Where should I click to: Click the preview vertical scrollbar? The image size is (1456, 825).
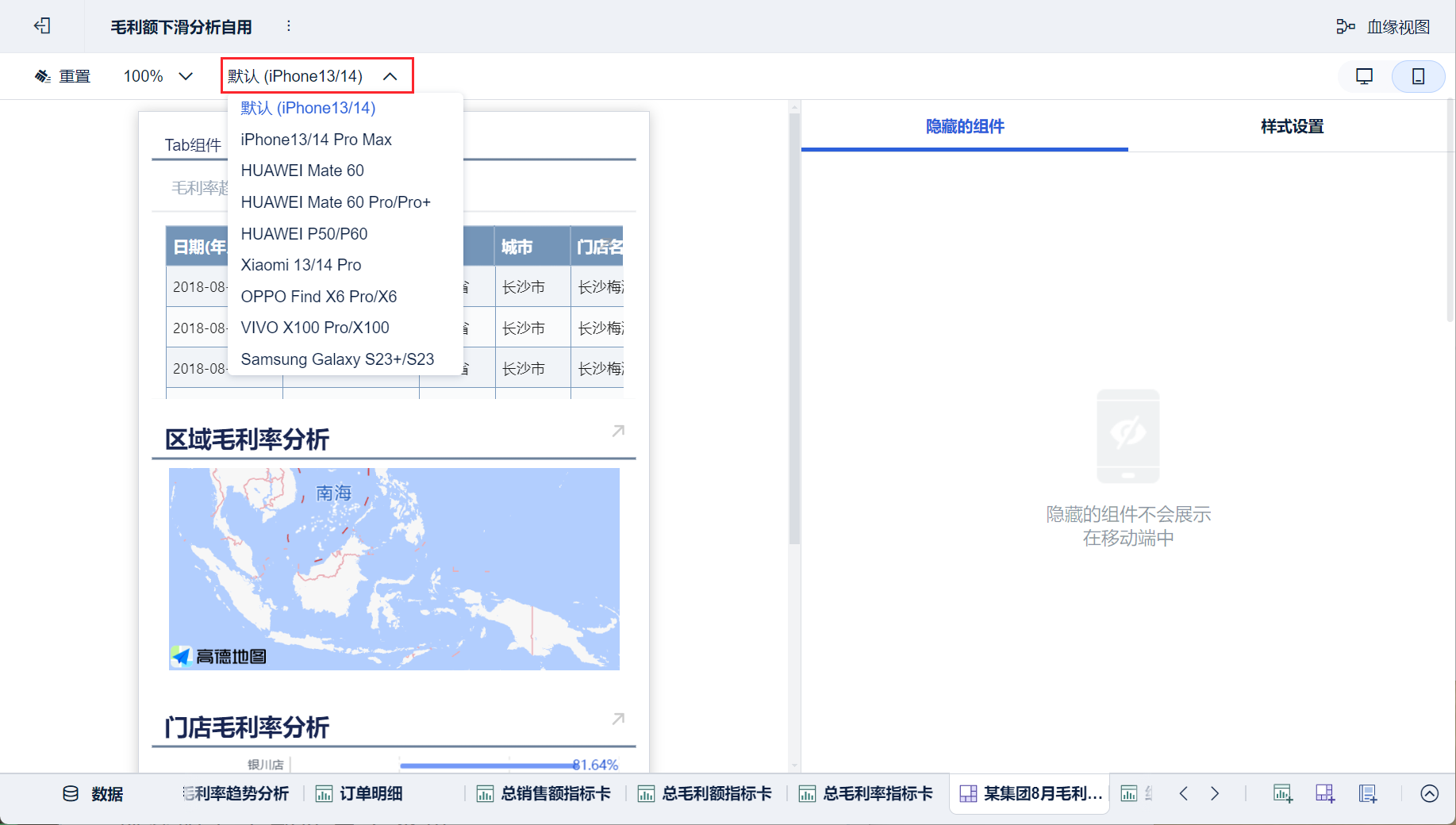click(x=794, y=328)
